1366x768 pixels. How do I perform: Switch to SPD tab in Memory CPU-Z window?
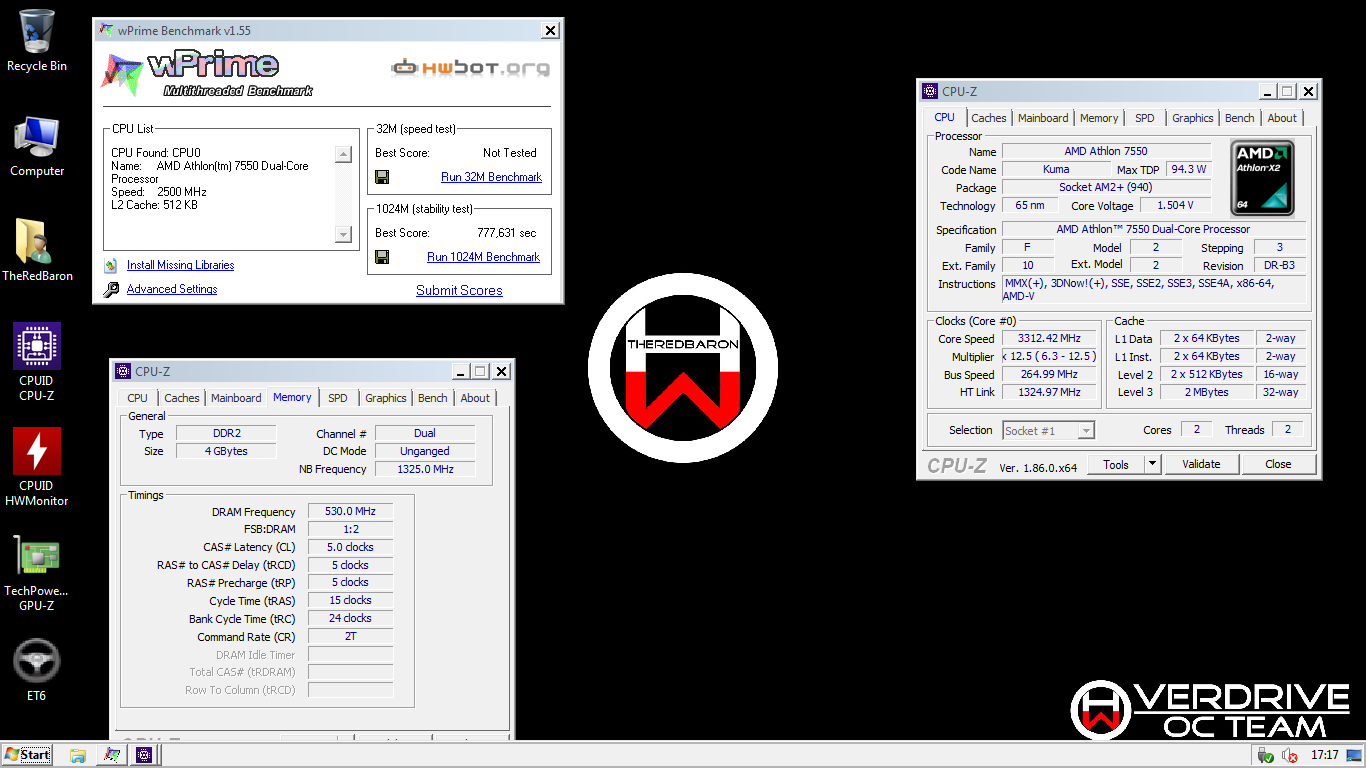pos(338,398)
